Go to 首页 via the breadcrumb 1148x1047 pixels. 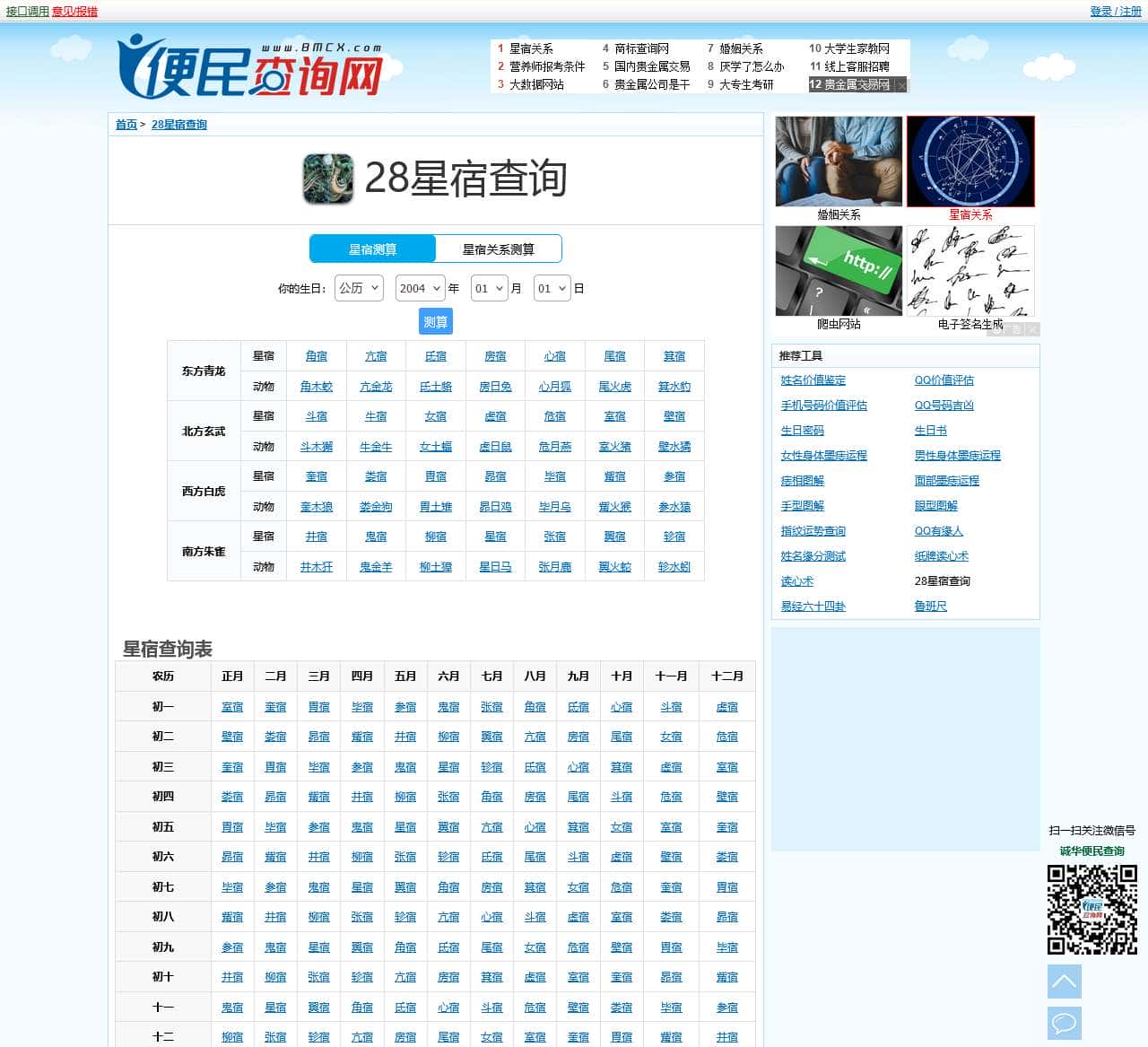(126, 125)
